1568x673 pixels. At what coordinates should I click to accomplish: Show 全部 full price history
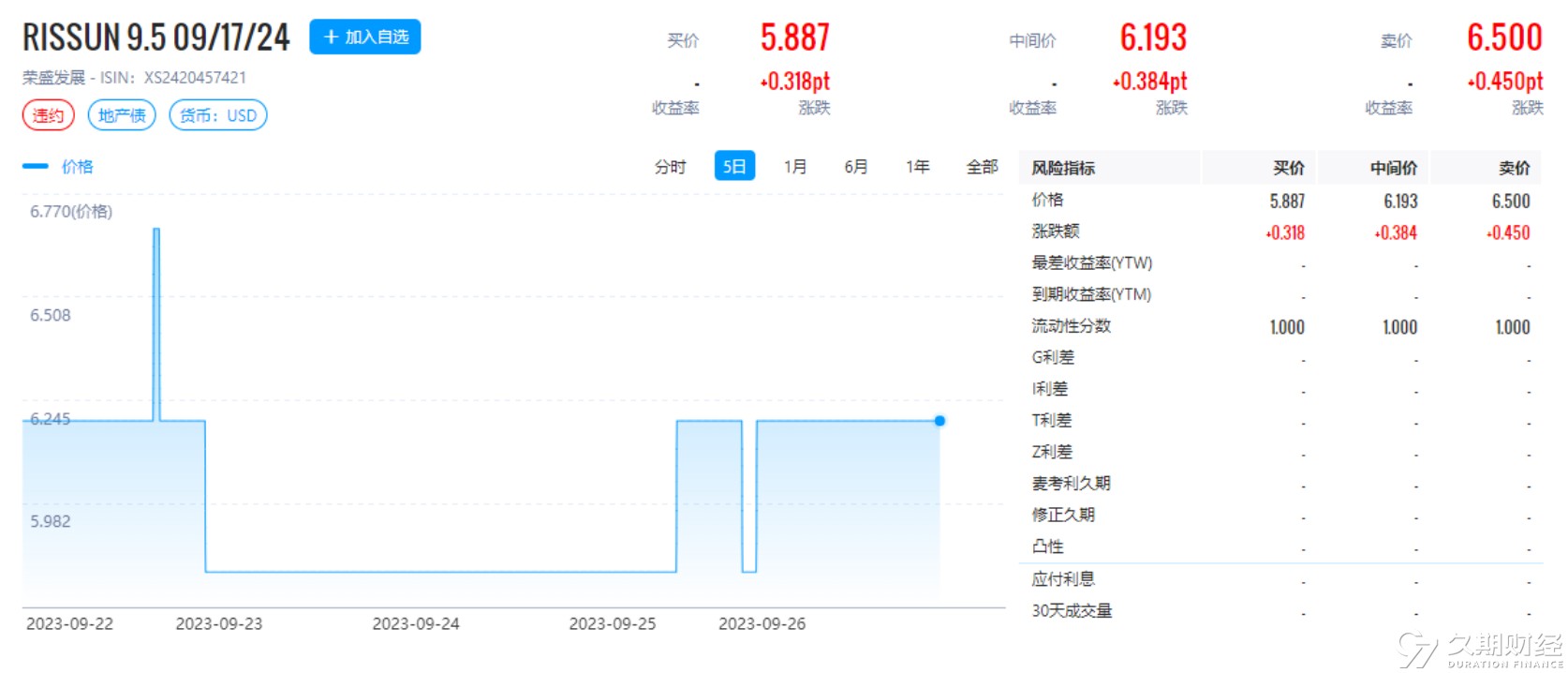(x=982, y=167)
